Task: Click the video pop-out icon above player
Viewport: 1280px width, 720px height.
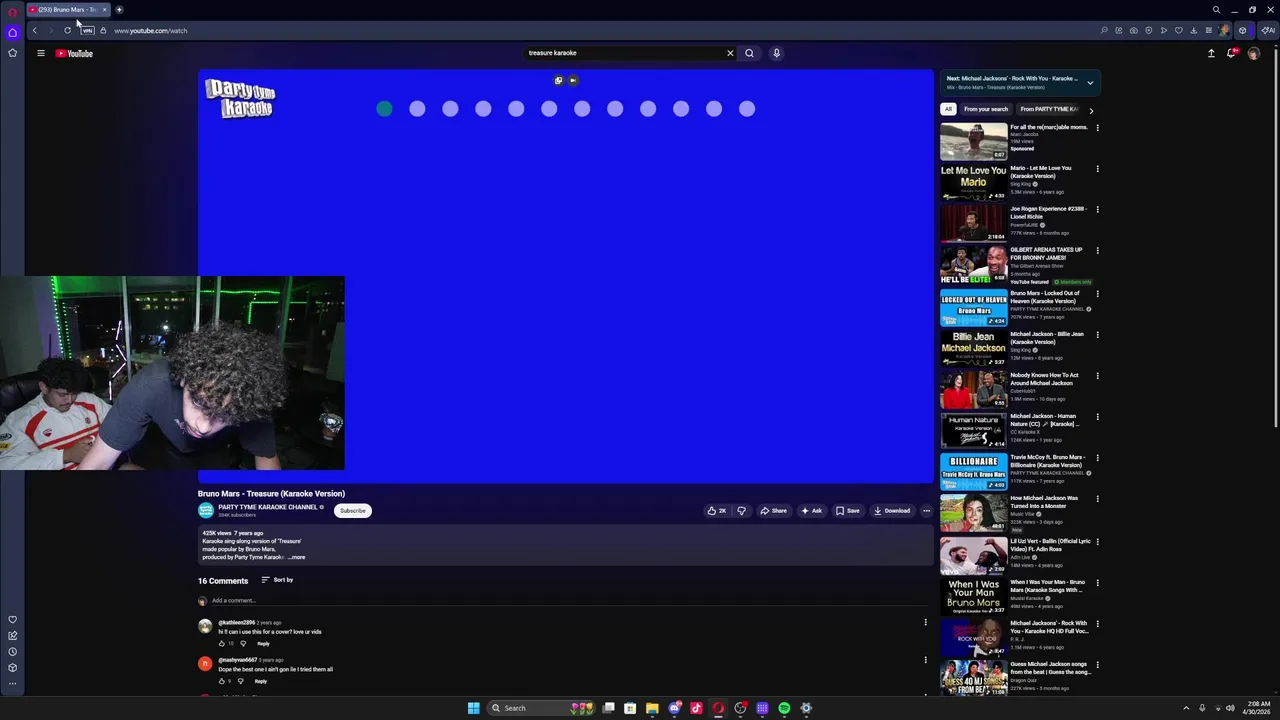Action: pyautogui.click(x=558, y=80)
